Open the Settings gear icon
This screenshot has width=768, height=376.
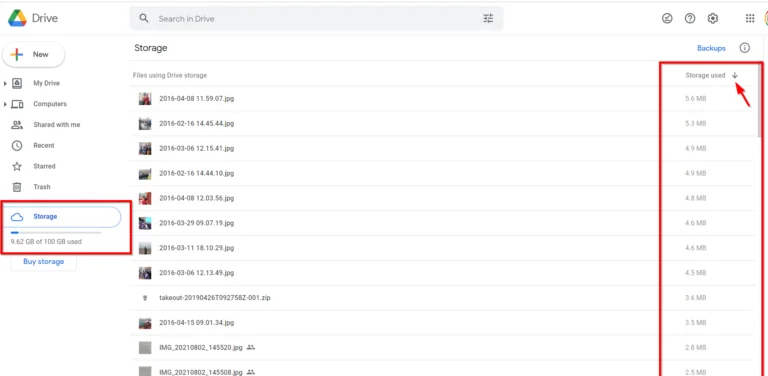[x=713, y=19]
